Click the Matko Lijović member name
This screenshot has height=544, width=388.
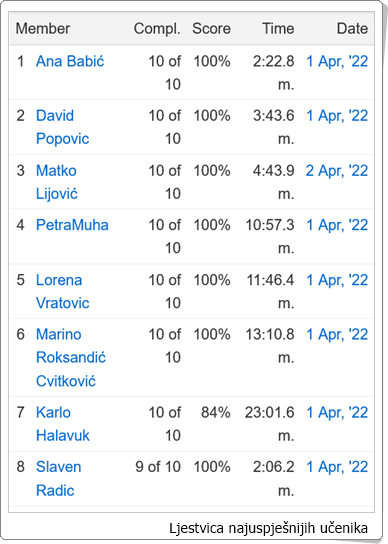57,182
